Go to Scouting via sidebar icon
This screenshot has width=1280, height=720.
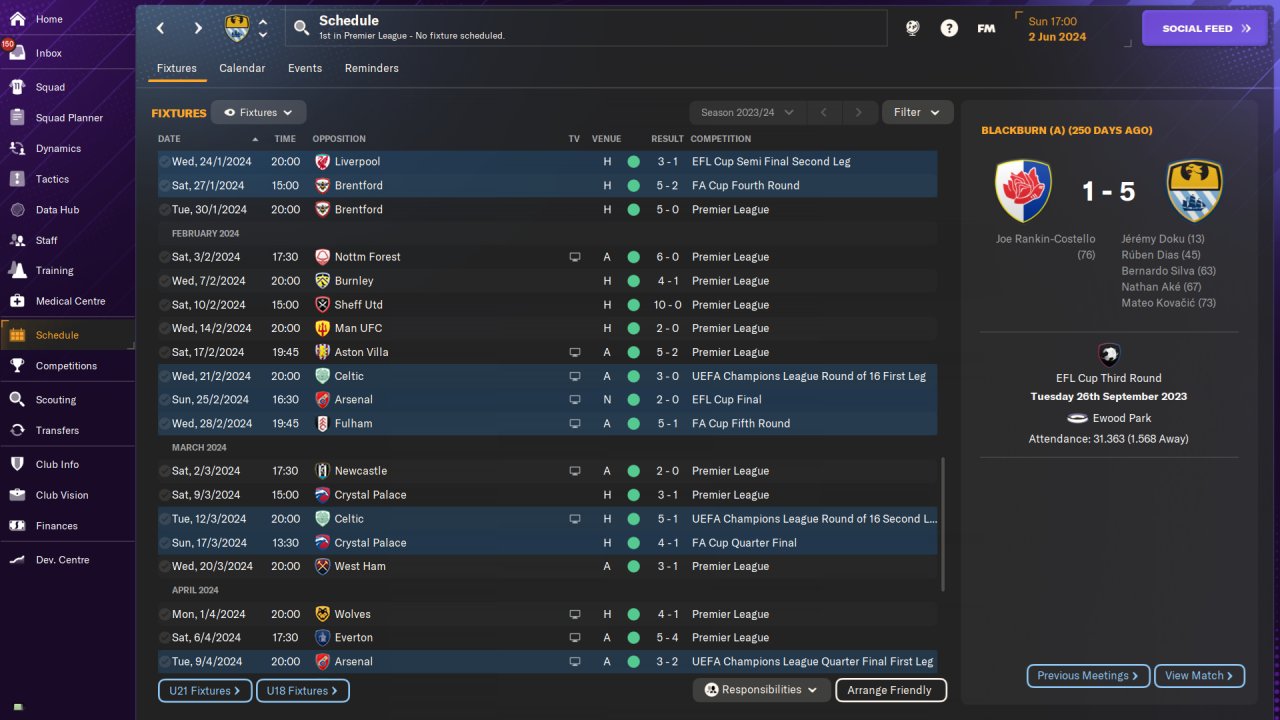click(x=17, y=399)
